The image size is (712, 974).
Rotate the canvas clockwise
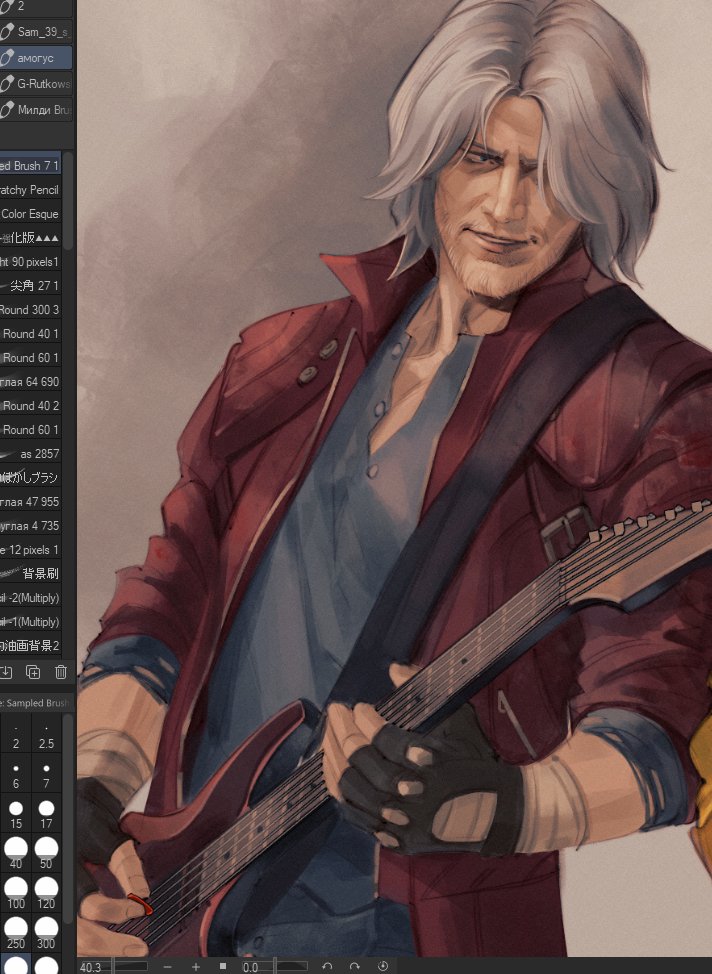coord(355,967)
